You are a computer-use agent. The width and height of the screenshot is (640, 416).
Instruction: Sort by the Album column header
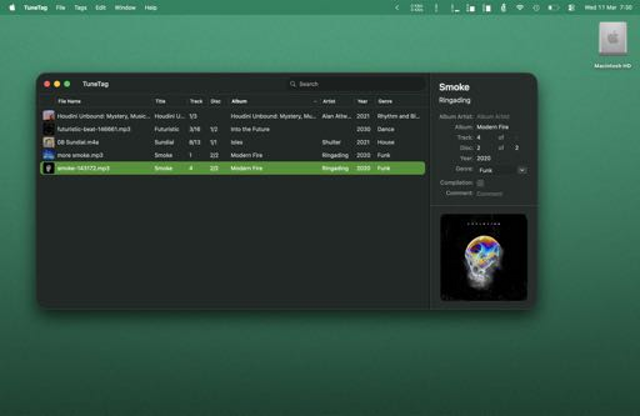(x=239, y=101)
